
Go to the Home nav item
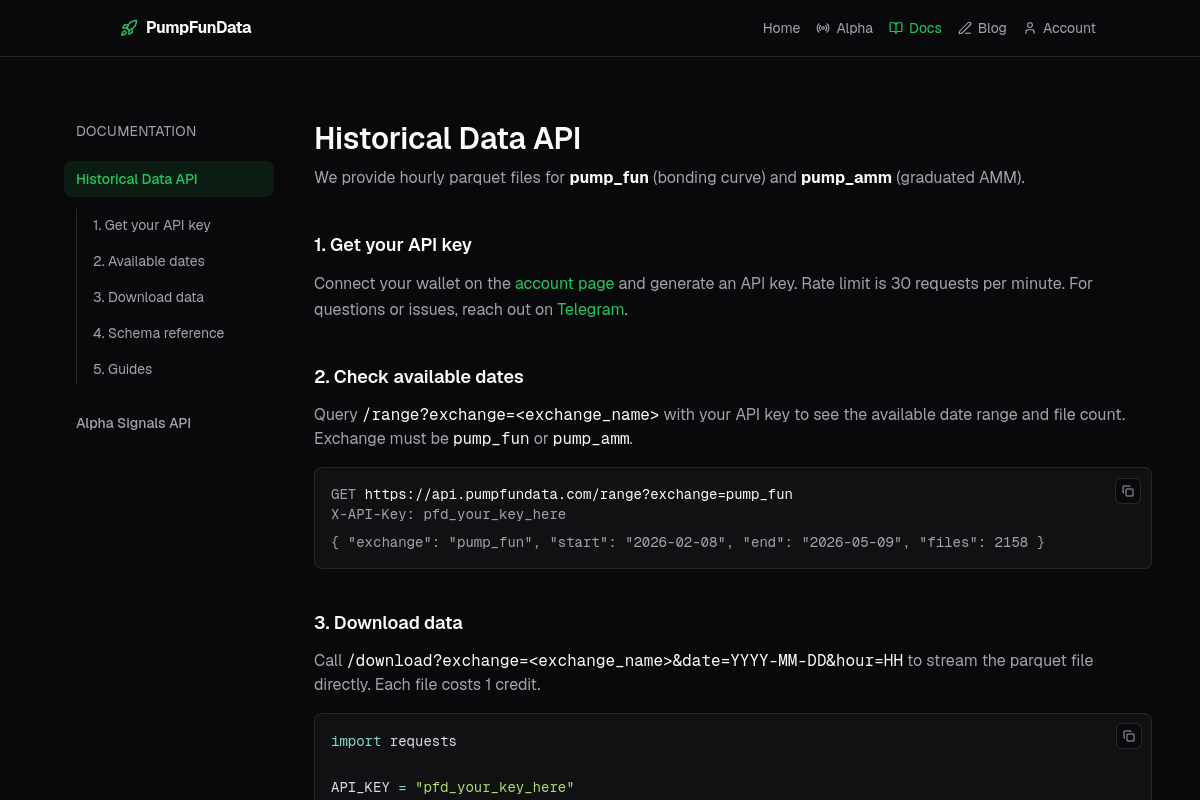click(781, 28)
